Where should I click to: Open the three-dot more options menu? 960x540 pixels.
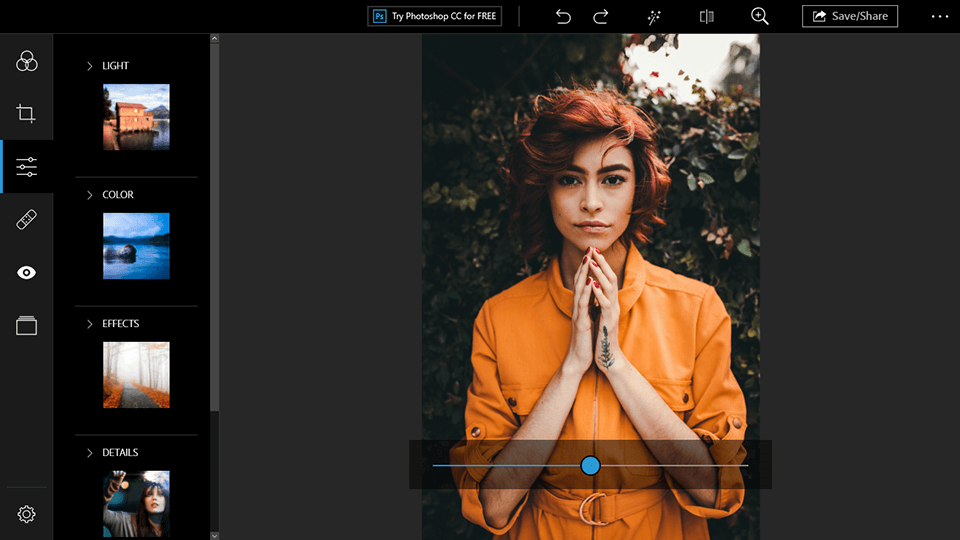(939, 16)
